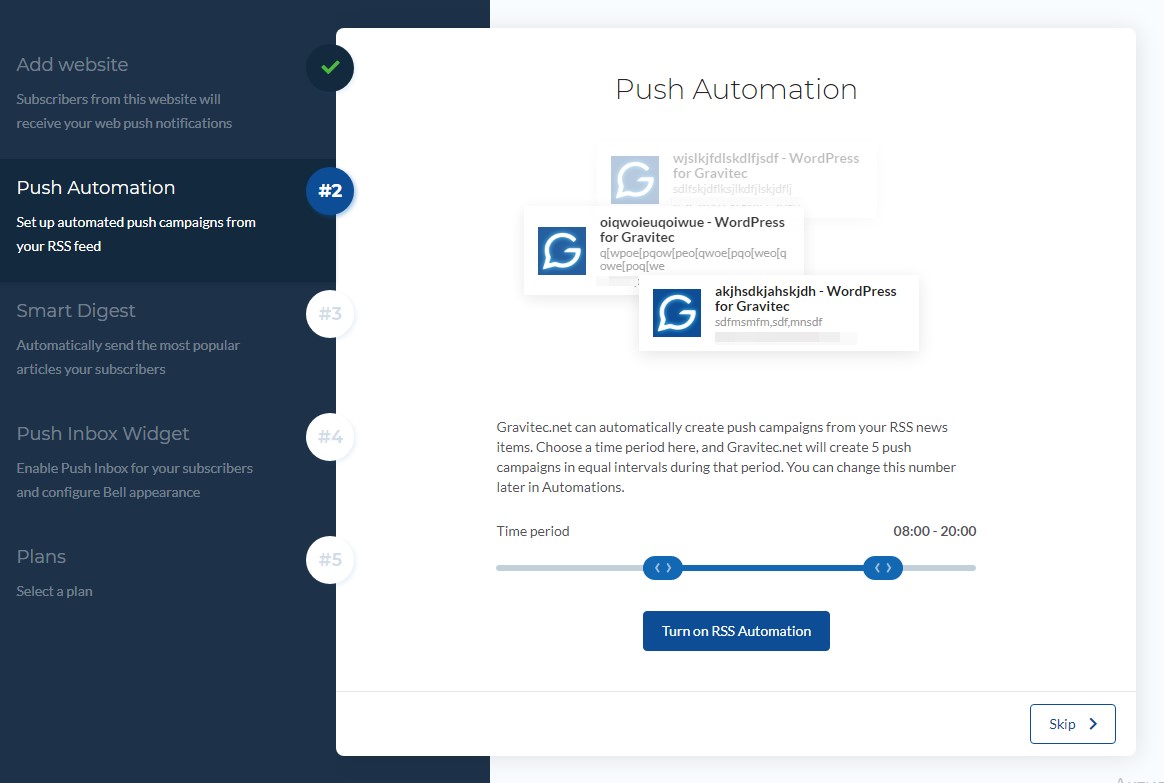Click the akjhsdkjahskjdh notification card
The width and height of the screenshot is (1164, 783).
(x=779, y=313)
